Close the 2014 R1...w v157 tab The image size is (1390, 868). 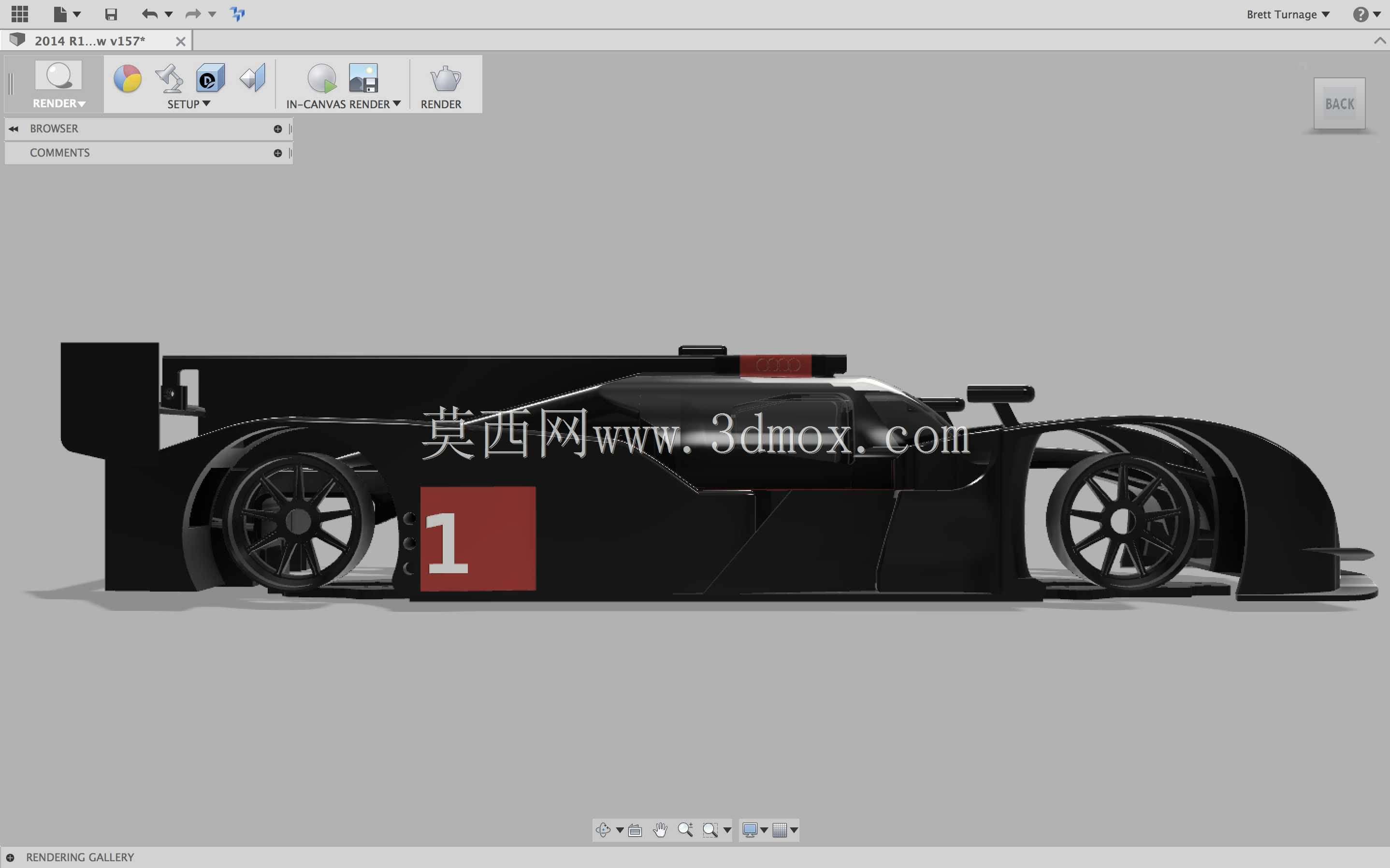180,42
